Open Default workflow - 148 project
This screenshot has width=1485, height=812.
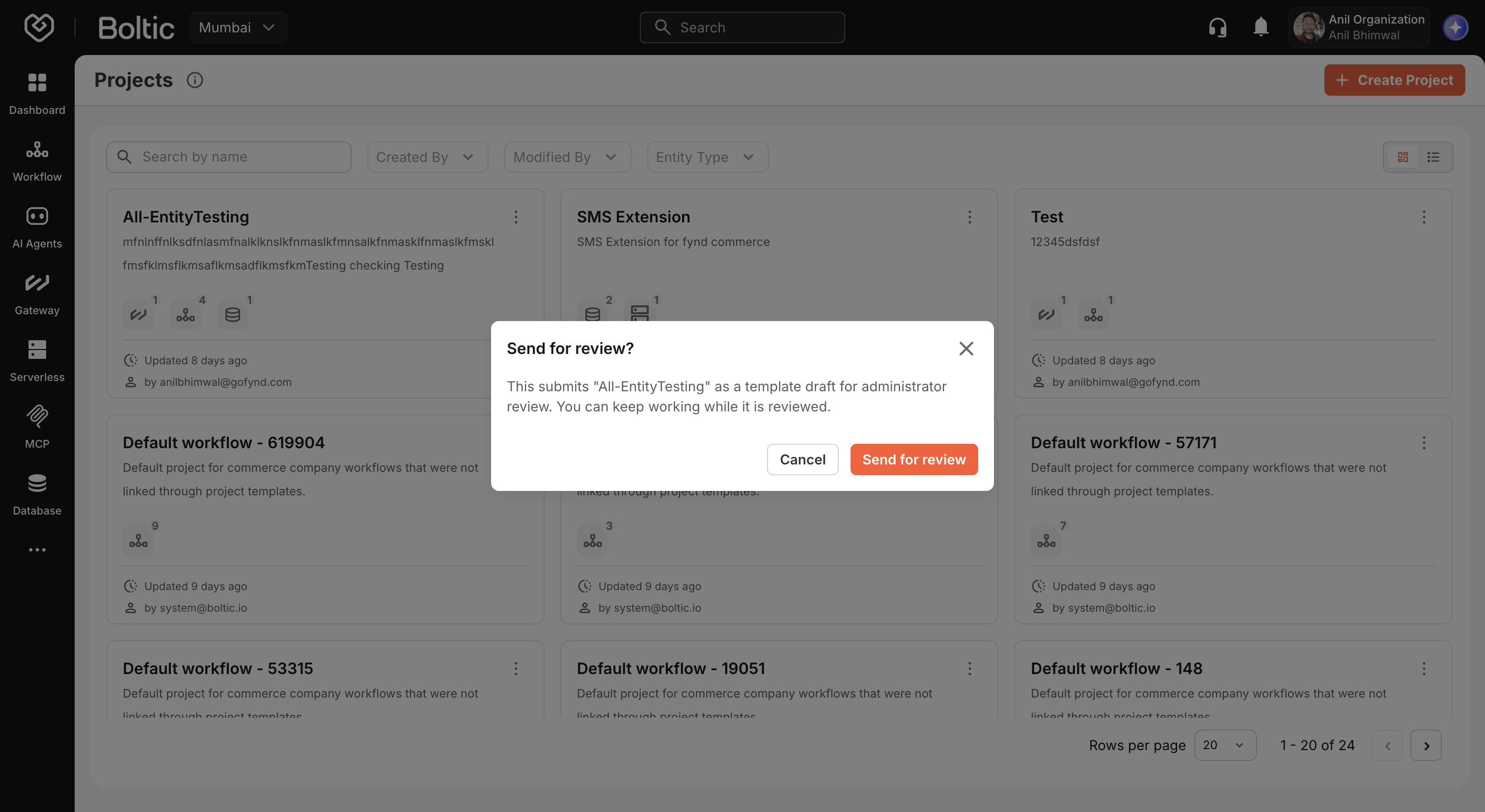pyautogui.click(x=1117, y=669)
